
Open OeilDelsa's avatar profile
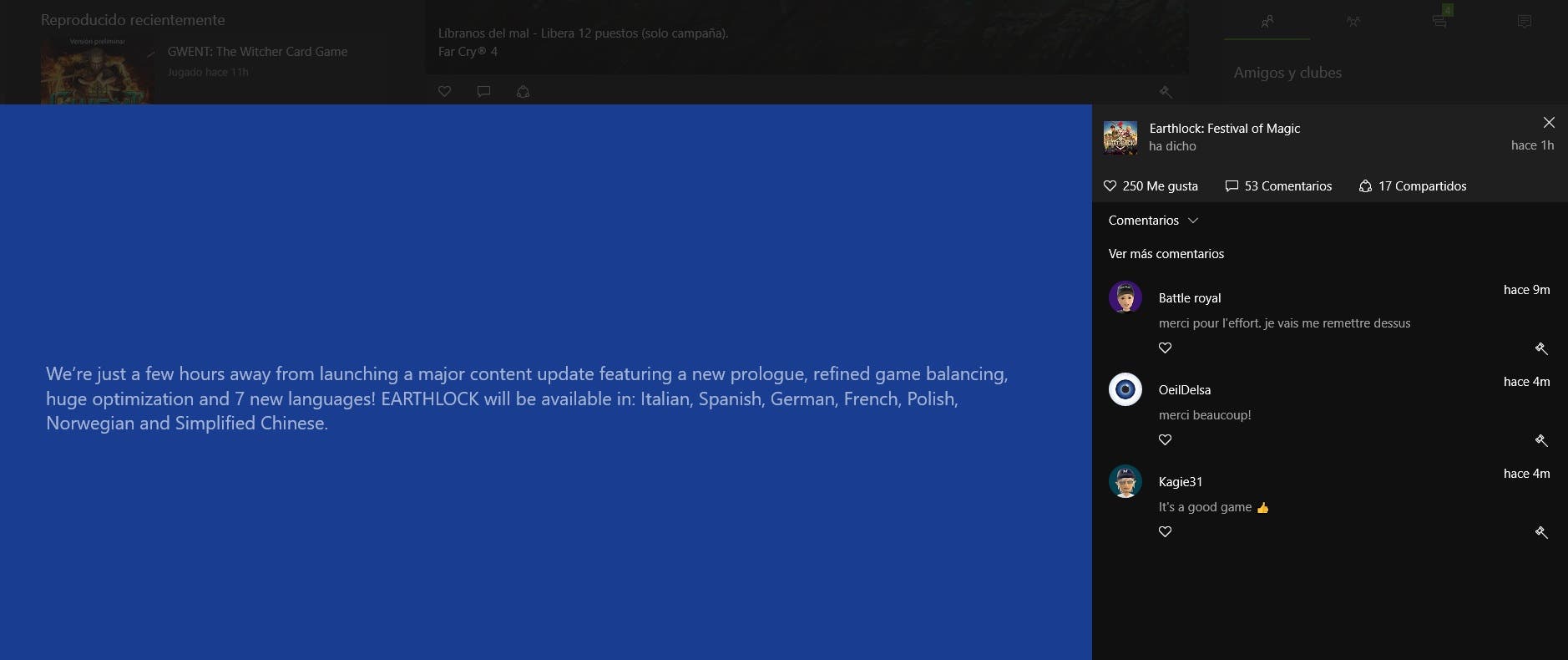click(1125, 389)
